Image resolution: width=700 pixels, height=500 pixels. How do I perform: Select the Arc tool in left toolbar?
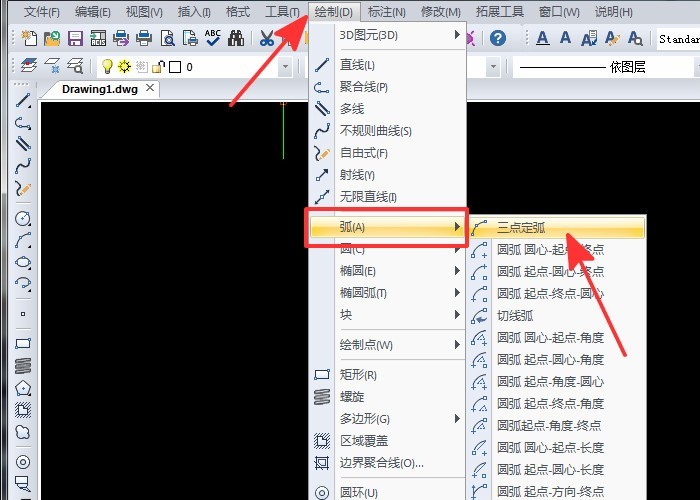23,240
